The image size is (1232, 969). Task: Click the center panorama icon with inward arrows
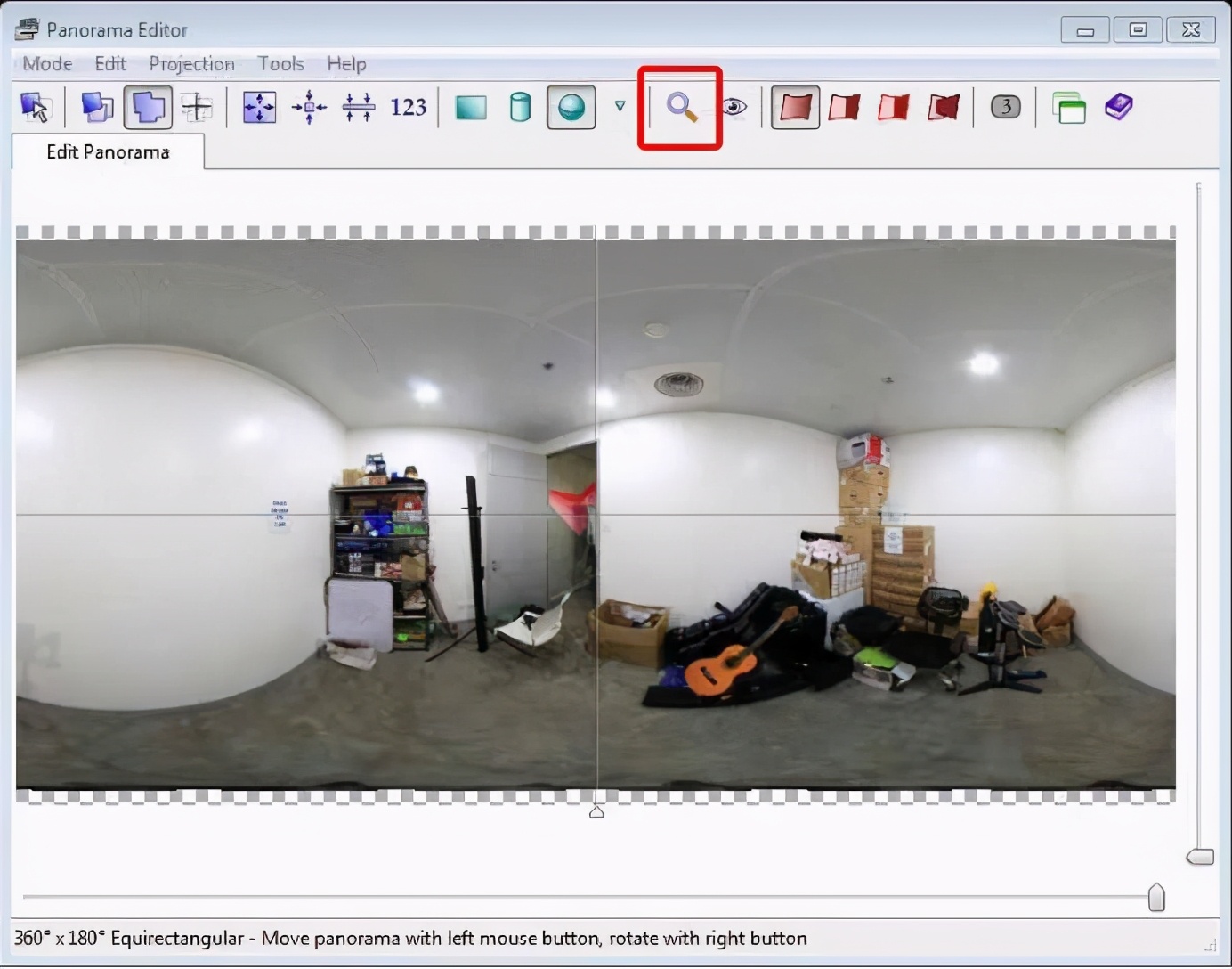click(309, 108)
